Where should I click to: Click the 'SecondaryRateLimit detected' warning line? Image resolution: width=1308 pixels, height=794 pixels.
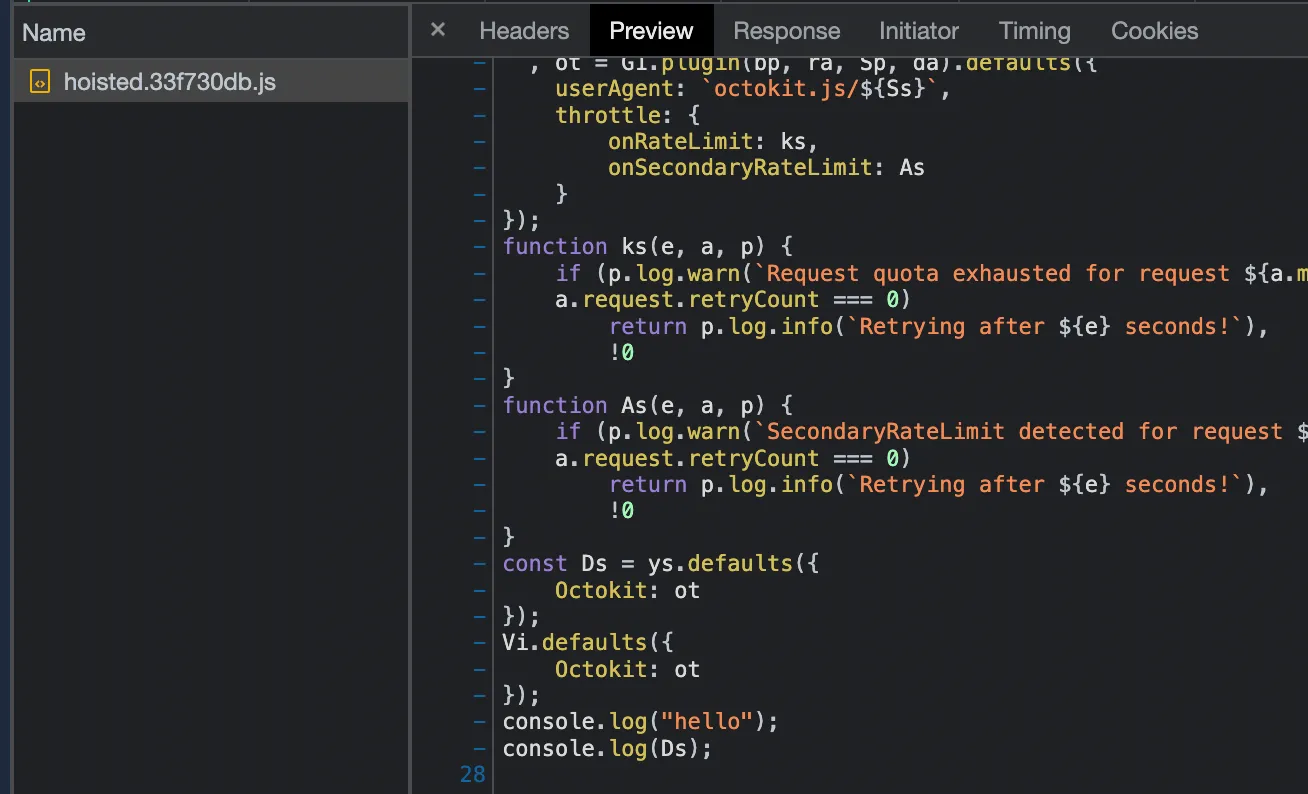click(x=931, y=431)
